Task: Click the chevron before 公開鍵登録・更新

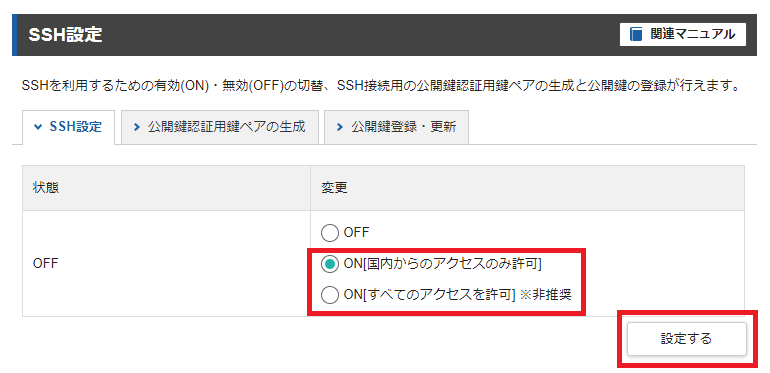Action: pos(340,127)
